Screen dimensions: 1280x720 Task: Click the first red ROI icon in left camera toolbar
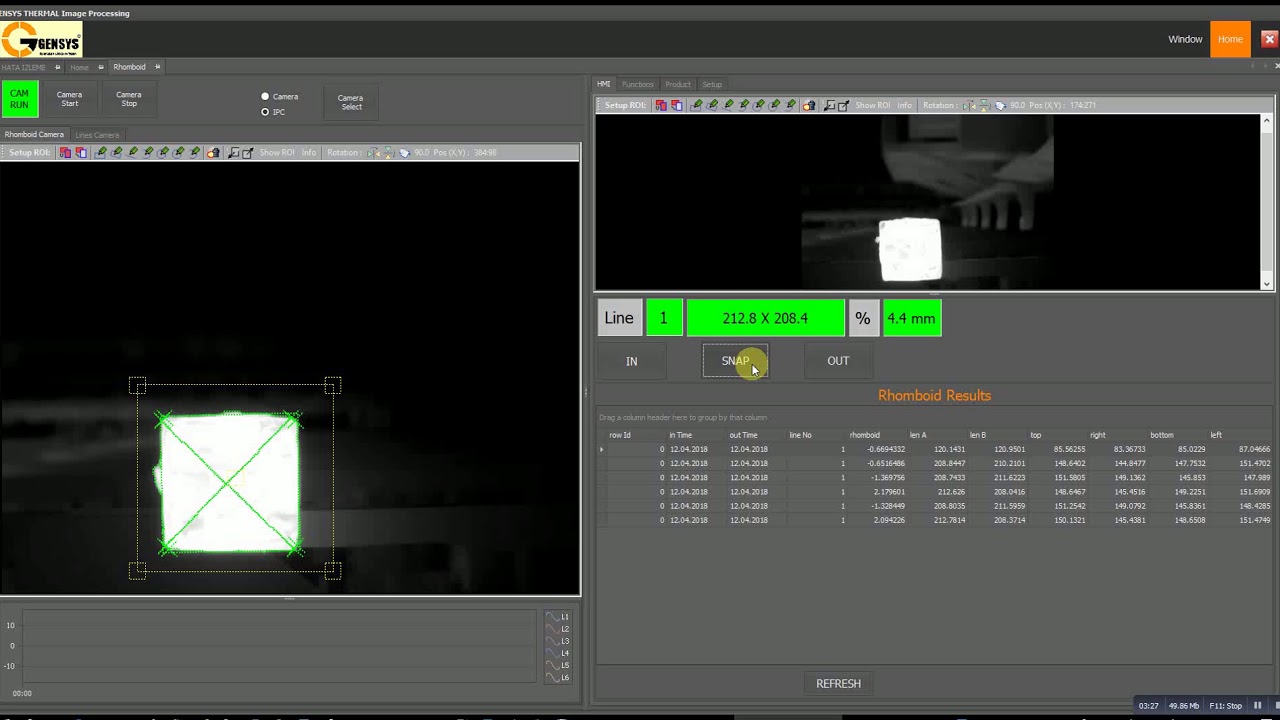[65, 152]
